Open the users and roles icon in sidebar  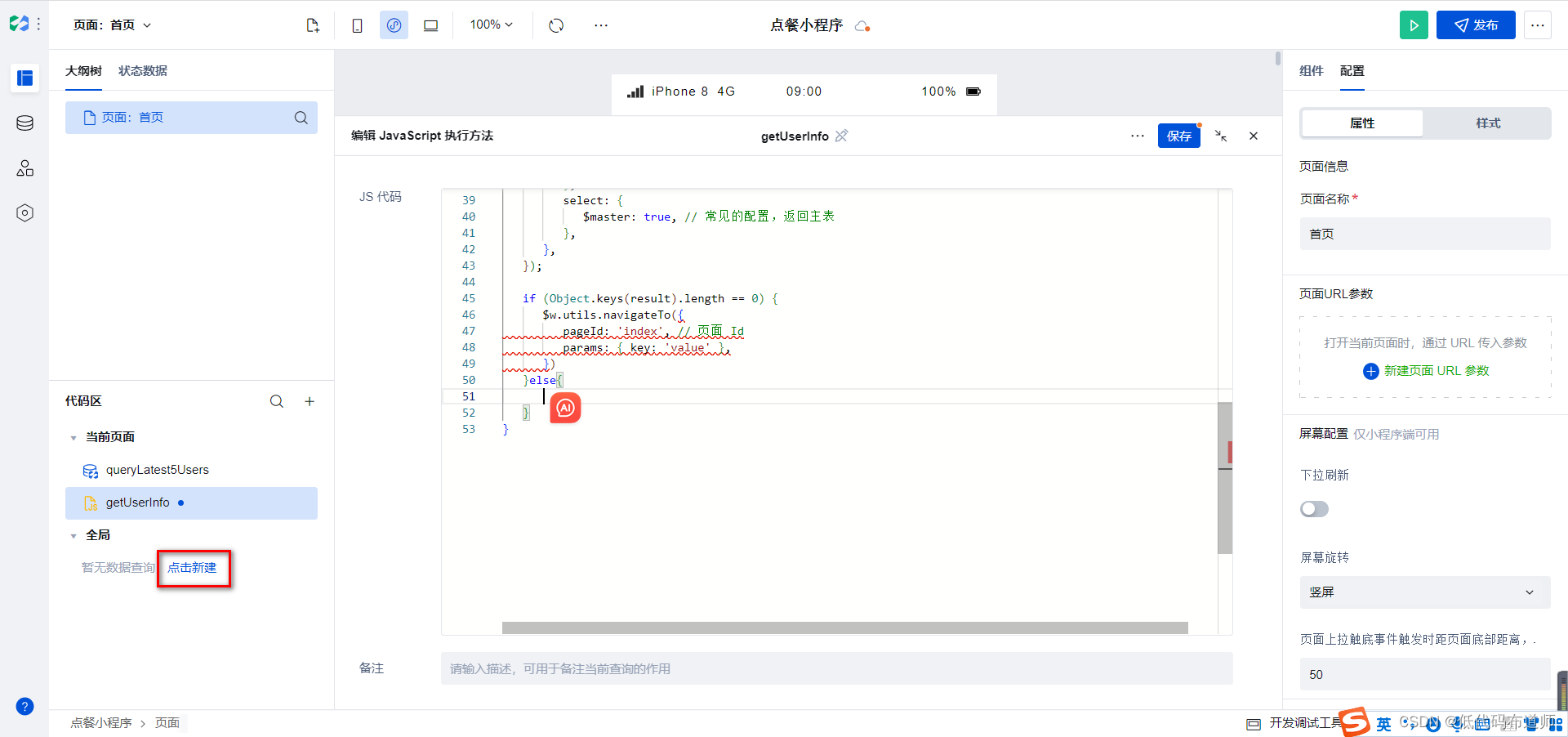pyautogui.click(x=25, y=168)
